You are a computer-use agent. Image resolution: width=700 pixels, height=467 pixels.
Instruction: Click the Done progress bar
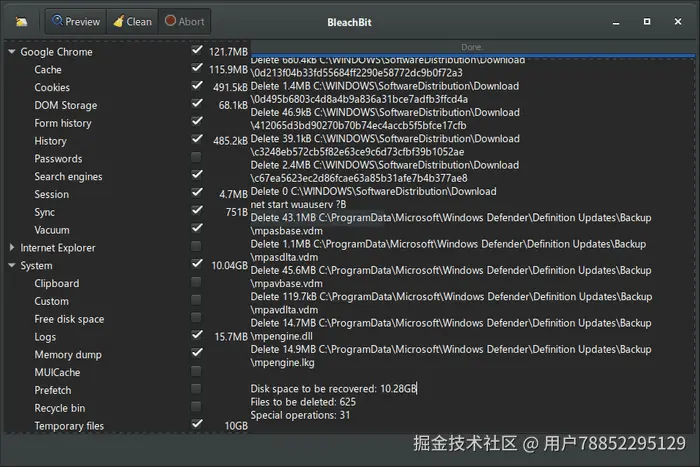click(472, 48)
